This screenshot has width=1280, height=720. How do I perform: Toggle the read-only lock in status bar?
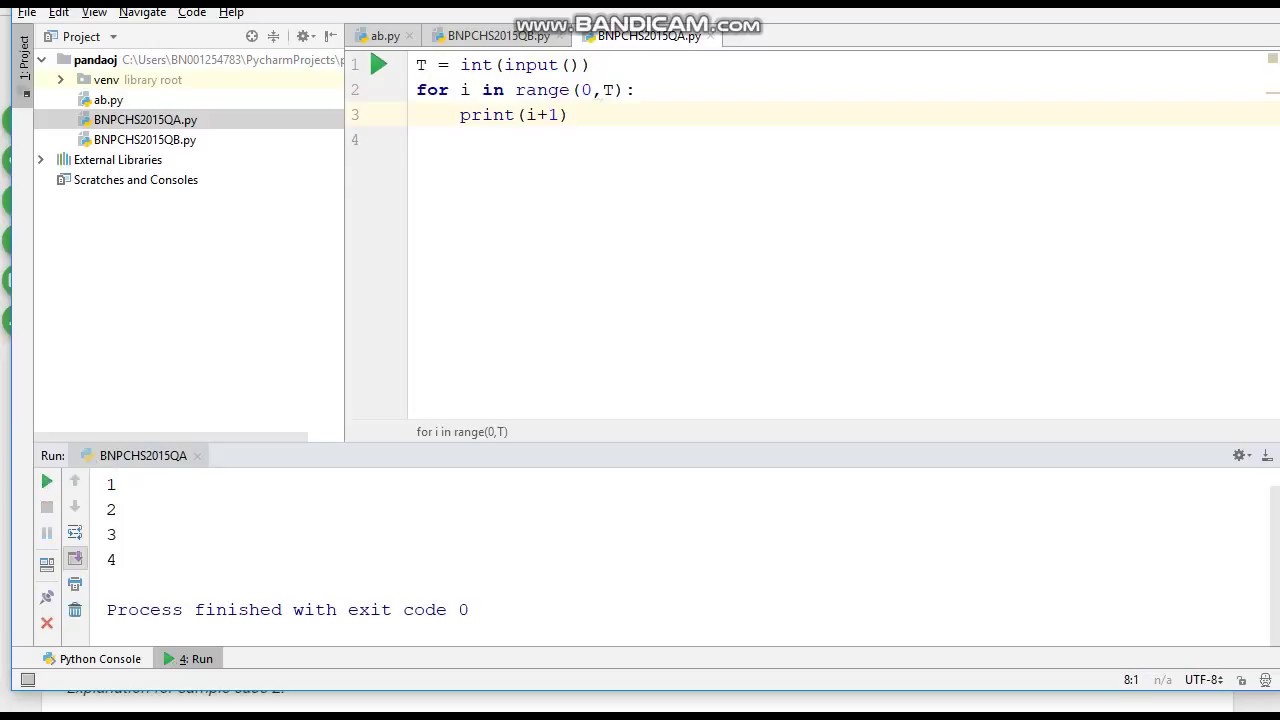click(x=1241, y=680)
